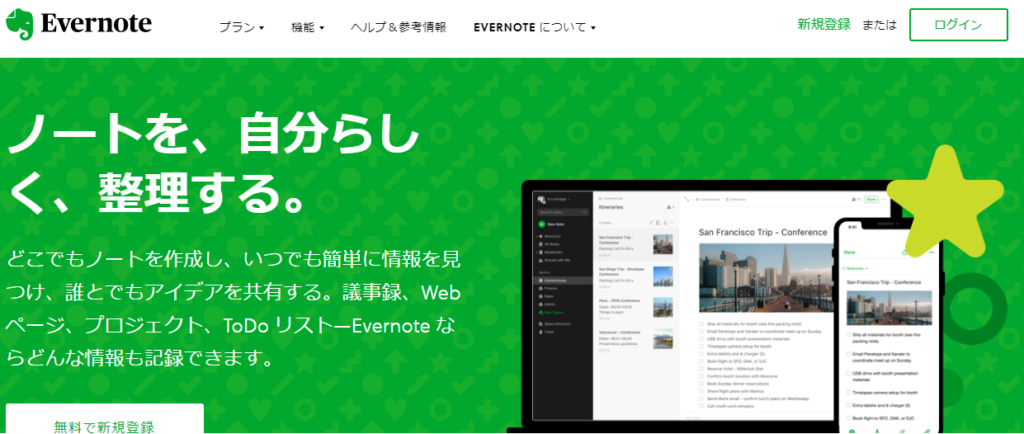Check 'Extra tablets and & charger' on laptop
This screenshot has height=434, width=1024.
[x=701, y=353]
